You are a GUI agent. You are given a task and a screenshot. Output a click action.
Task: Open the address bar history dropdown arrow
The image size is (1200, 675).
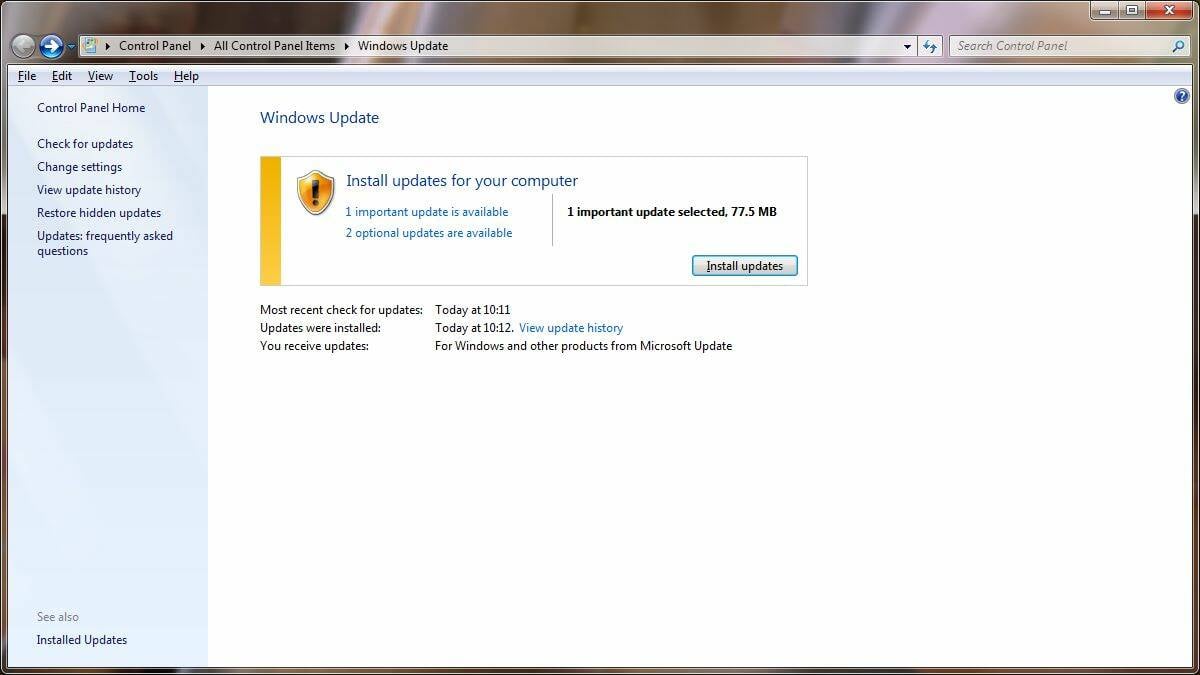point(907,46)
